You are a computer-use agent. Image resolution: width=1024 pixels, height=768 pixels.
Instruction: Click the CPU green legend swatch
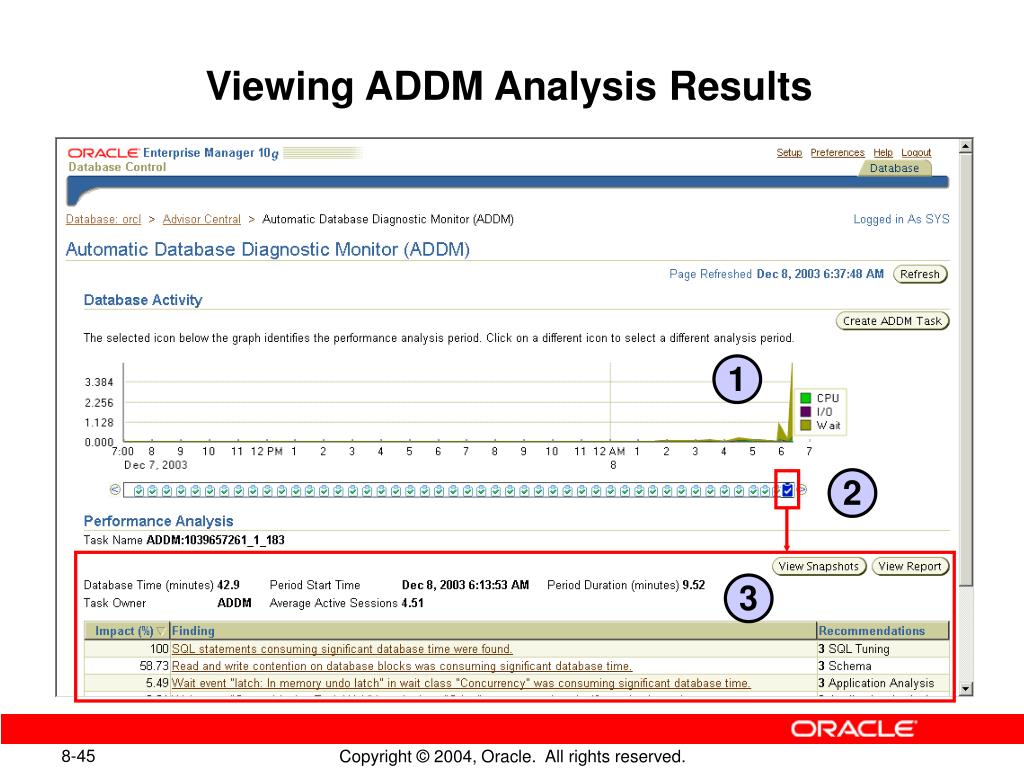point(806,398)
